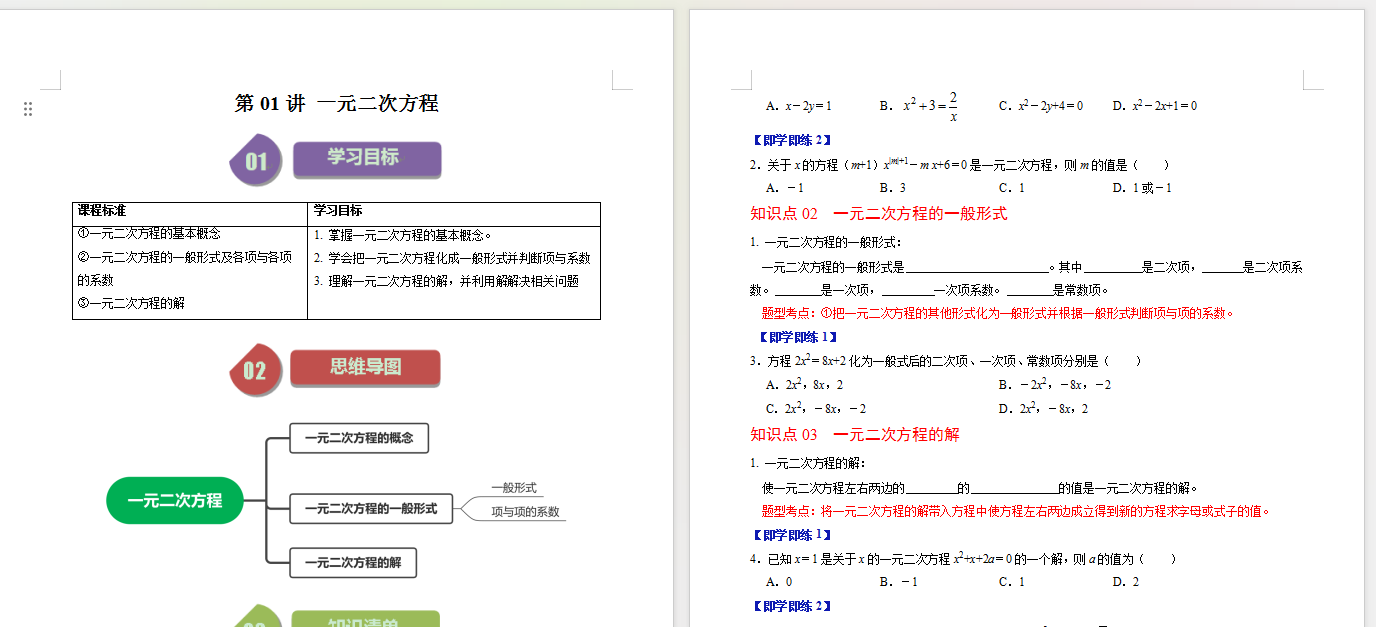Select the green "一元二次方程" mind map root node
Image resolution: width=1376 pixels, height=627 pixels.
pyautogui.click(x=175, y=500)
